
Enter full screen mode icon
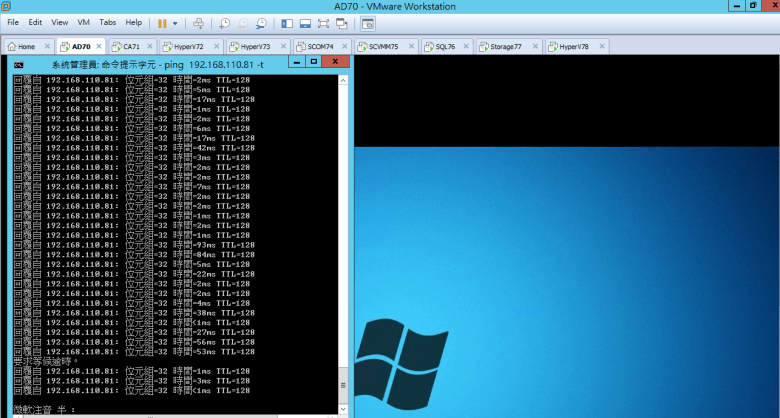[323, 22]
